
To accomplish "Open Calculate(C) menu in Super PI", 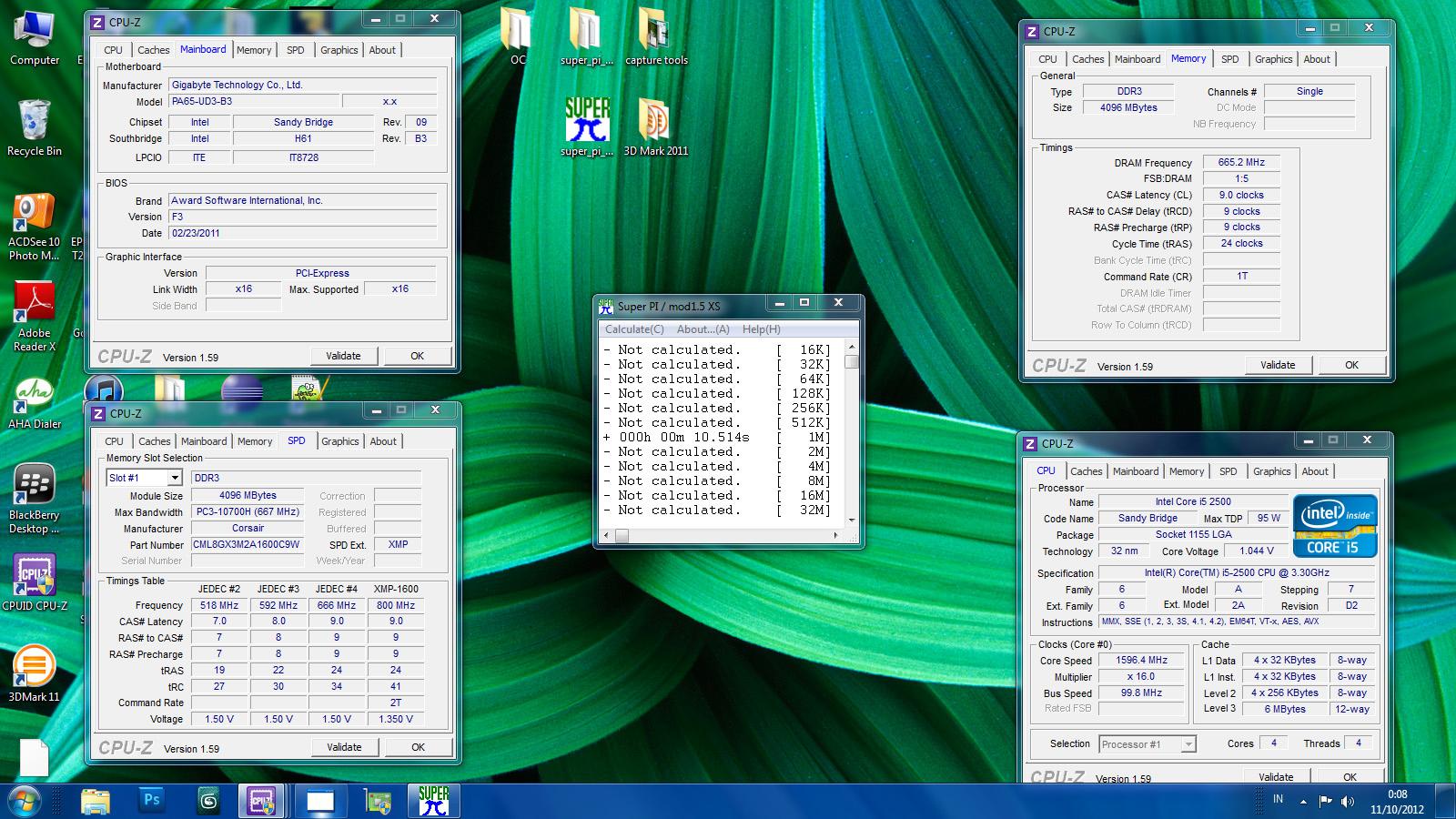I will click(634, 329).
